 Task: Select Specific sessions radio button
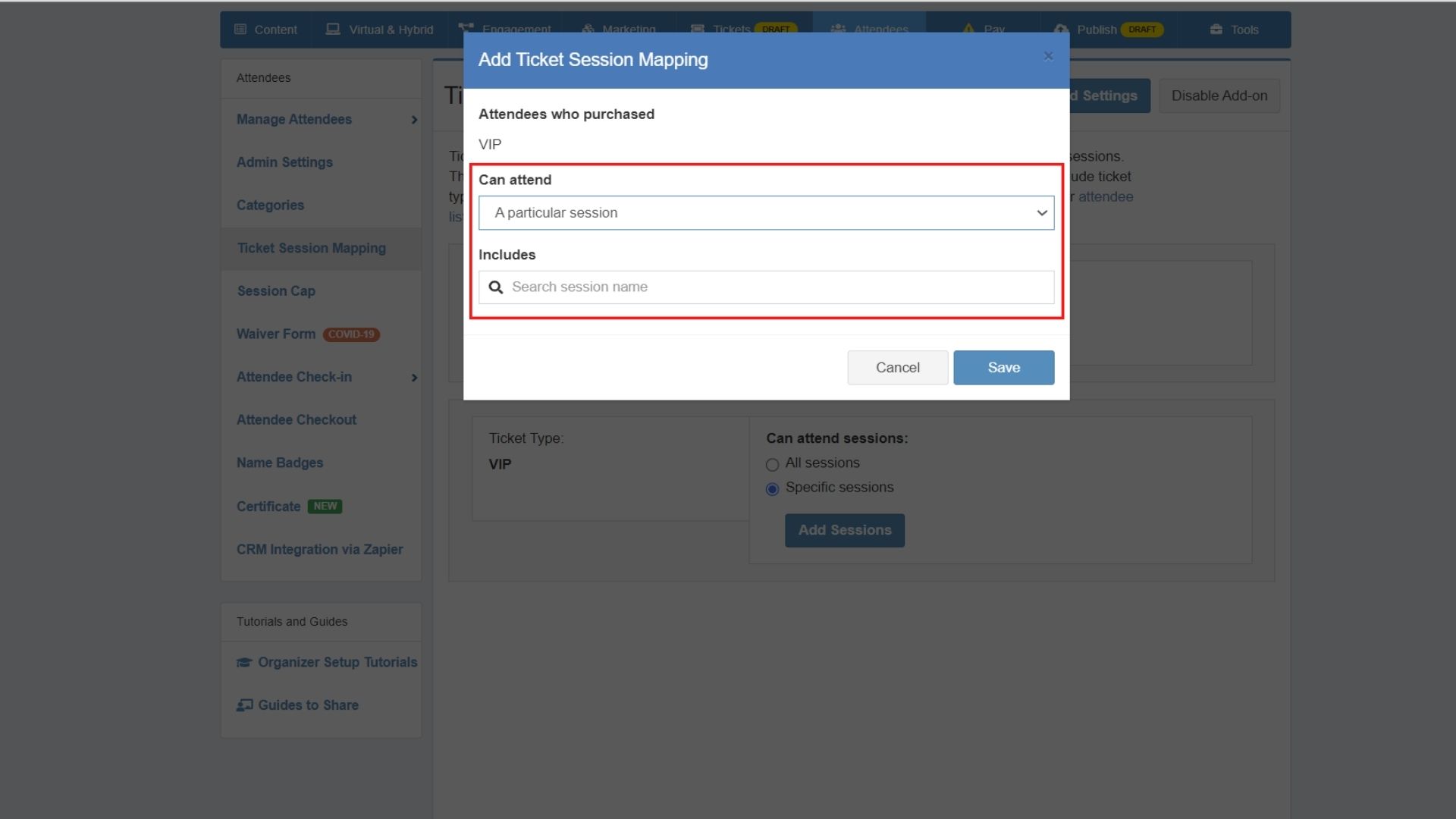tap(772, 489)
